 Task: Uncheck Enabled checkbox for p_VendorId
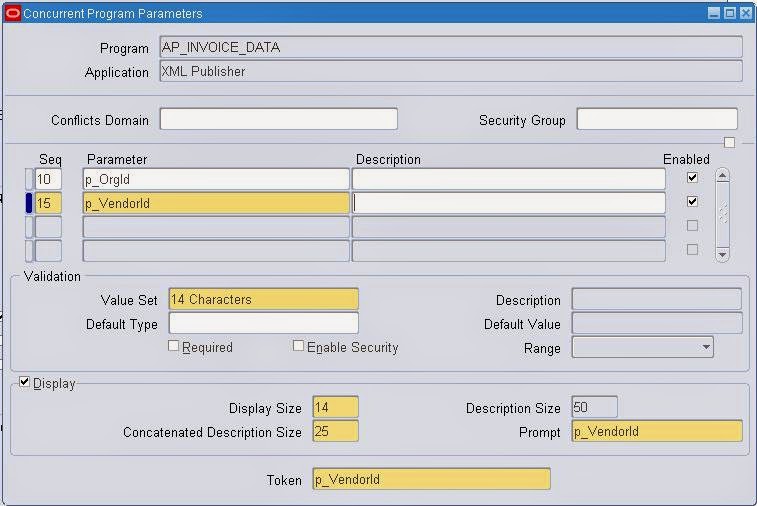pyautogui.click(x=692, y=201)
